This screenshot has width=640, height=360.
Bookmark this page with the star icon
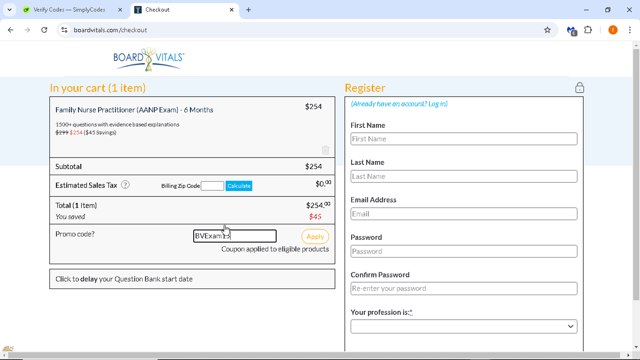click(x=547, y=30)
